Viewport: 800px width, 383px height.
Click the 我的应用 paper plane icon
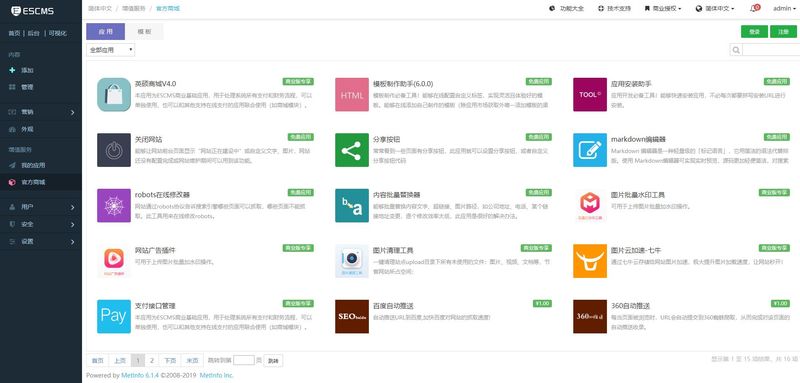point(12,165)
